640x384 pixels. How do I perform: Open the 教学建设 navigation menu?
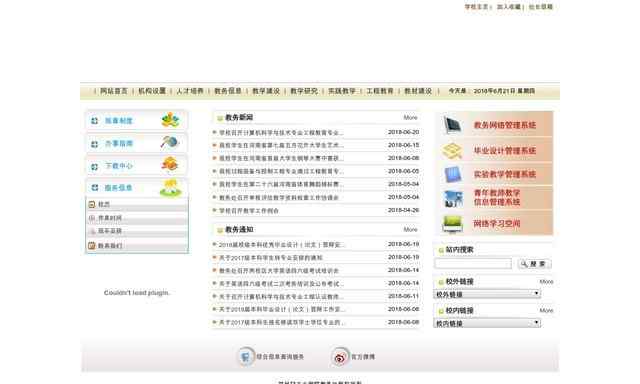(266, 91)
